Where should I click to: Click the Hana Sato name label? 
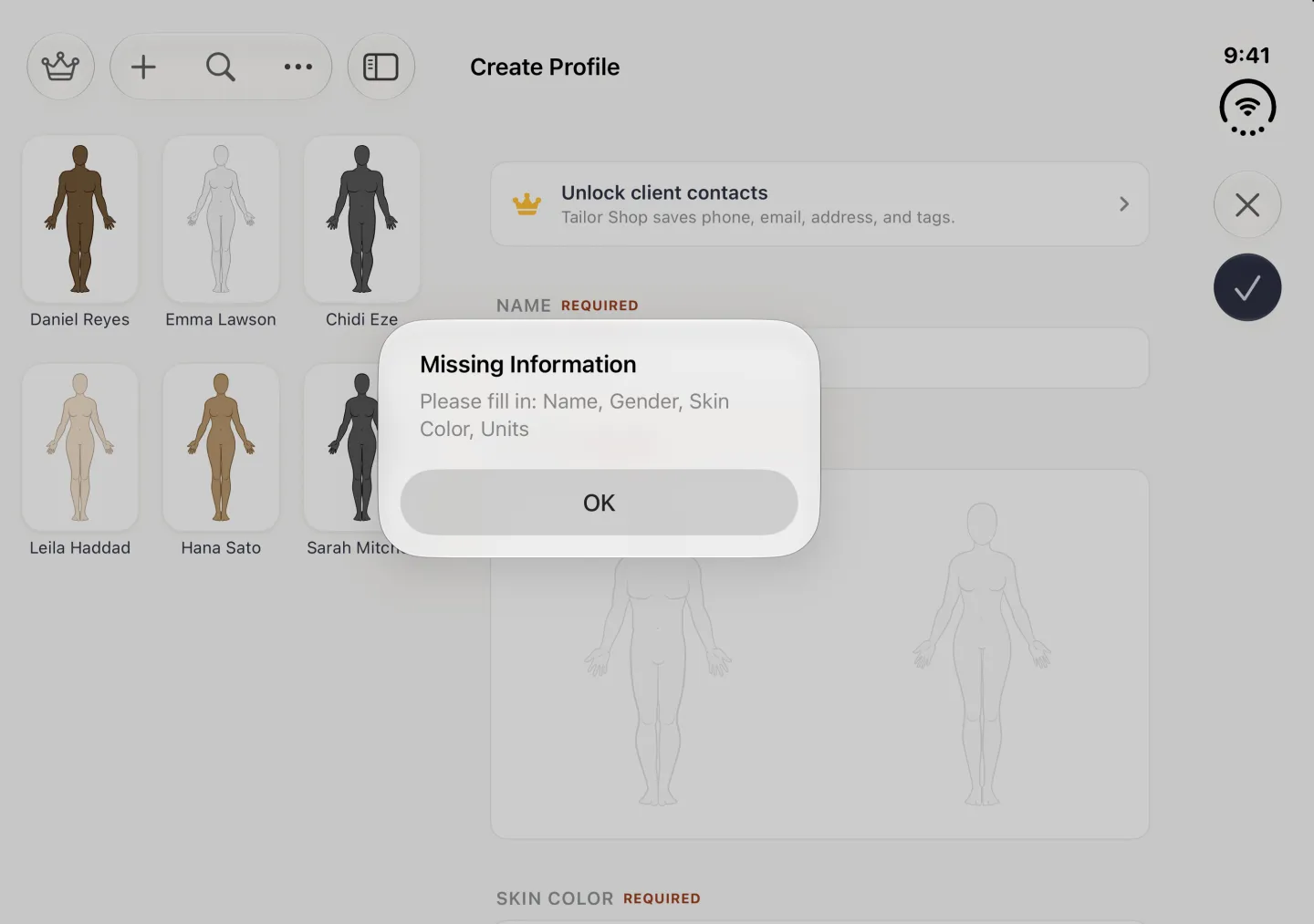[x=221, y=547]
